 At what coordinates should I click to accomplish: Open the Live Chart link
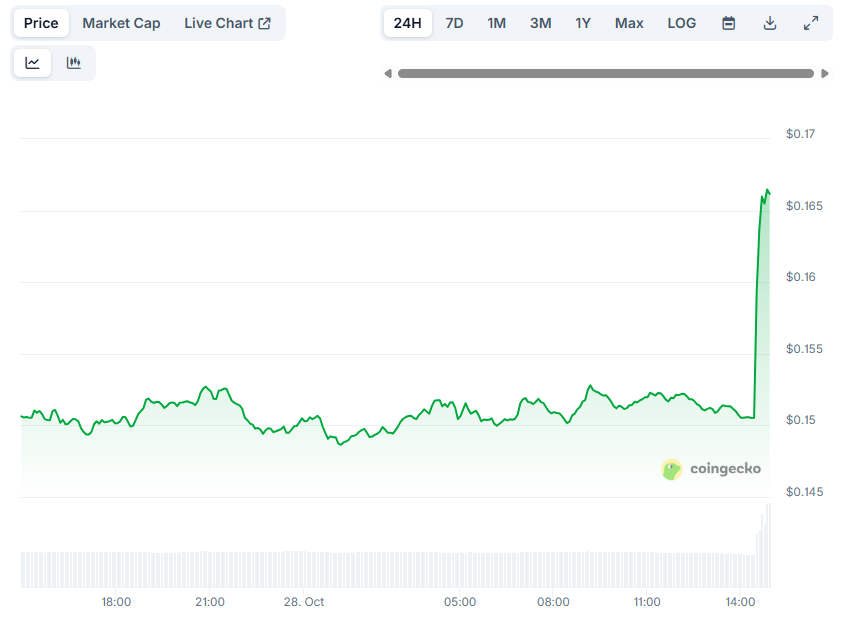(x=229, y=22)
